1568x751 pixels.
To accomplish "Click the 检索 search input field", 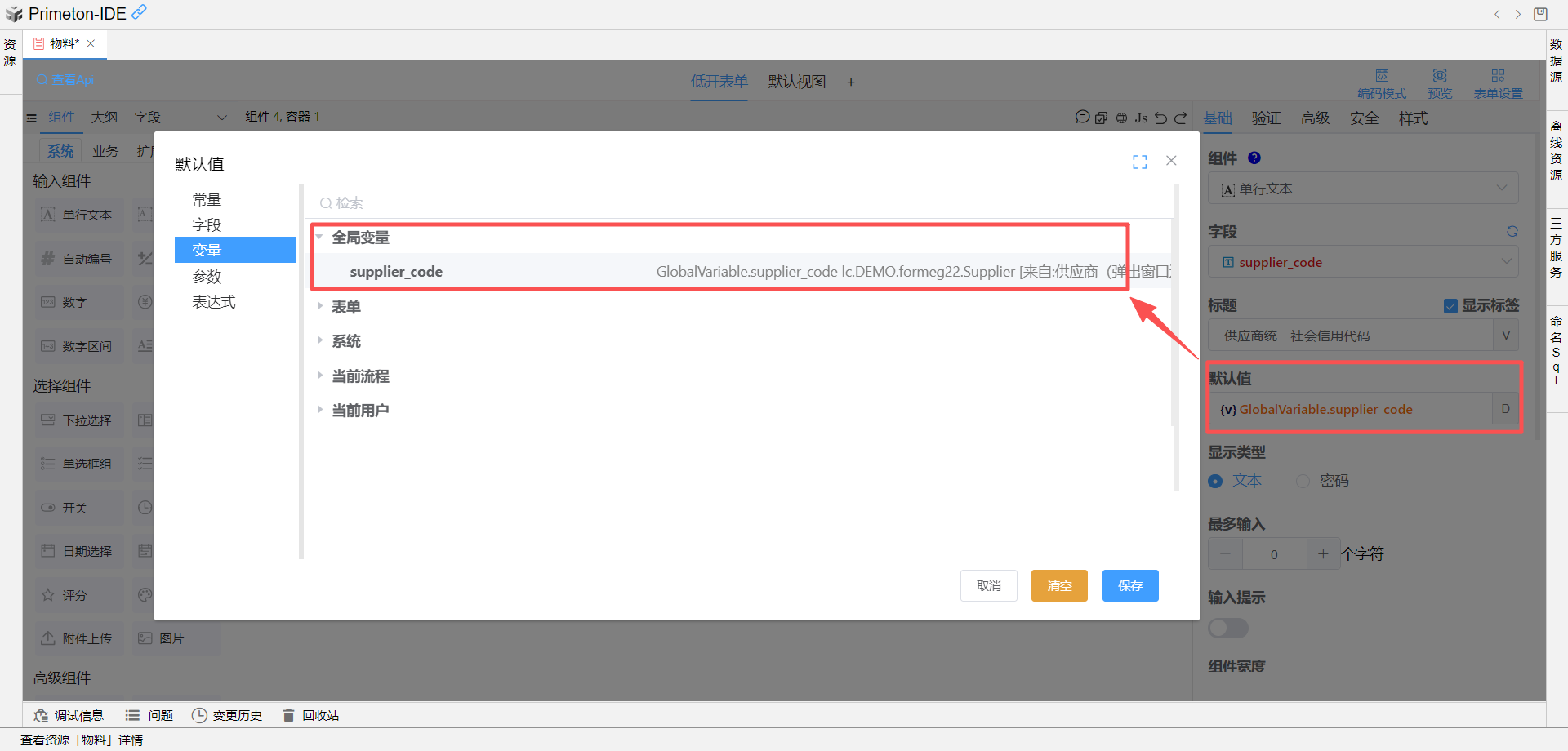I will tap(735, 202).
